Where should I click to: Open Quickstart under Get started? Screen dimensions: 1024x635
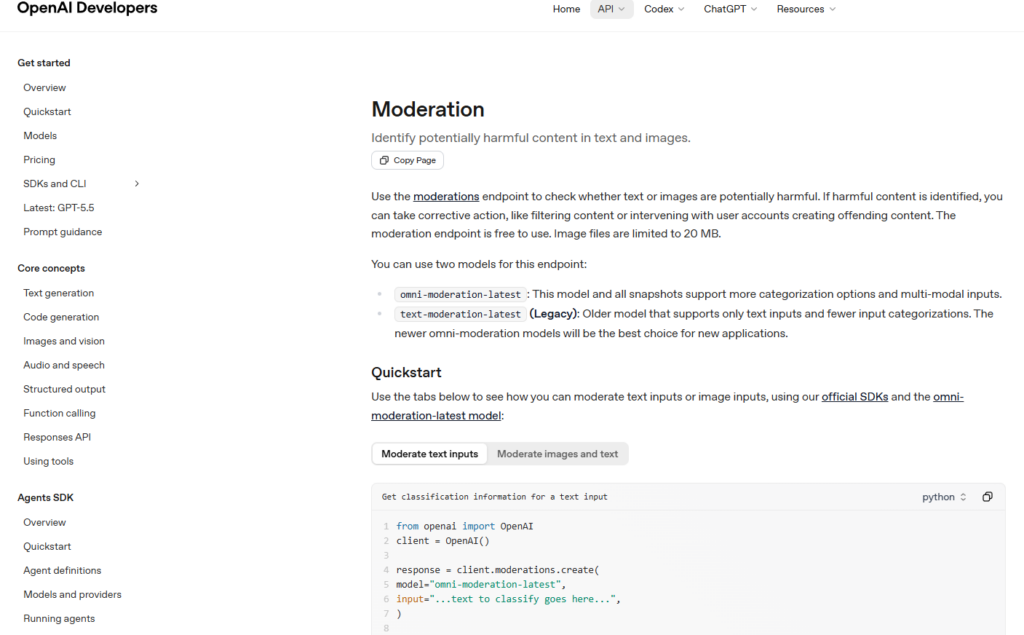(47, 112)
